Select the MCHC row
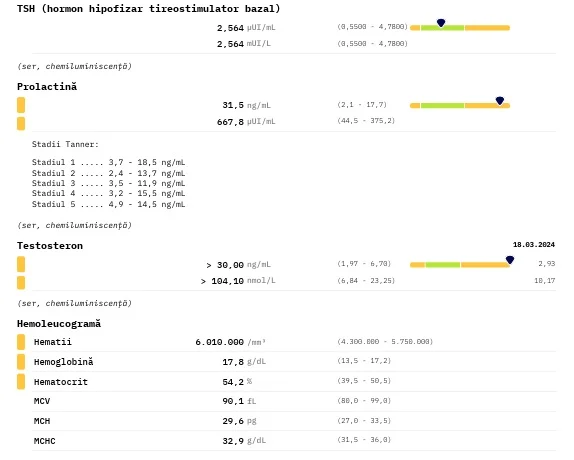 294,441
